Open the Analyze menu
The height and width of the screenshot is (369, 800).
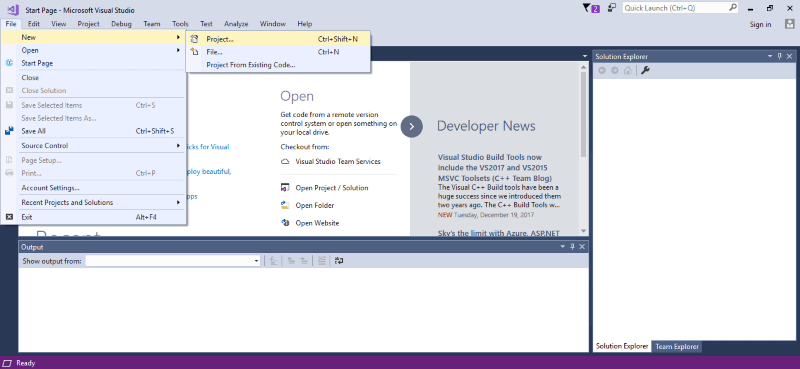point(236,24)
